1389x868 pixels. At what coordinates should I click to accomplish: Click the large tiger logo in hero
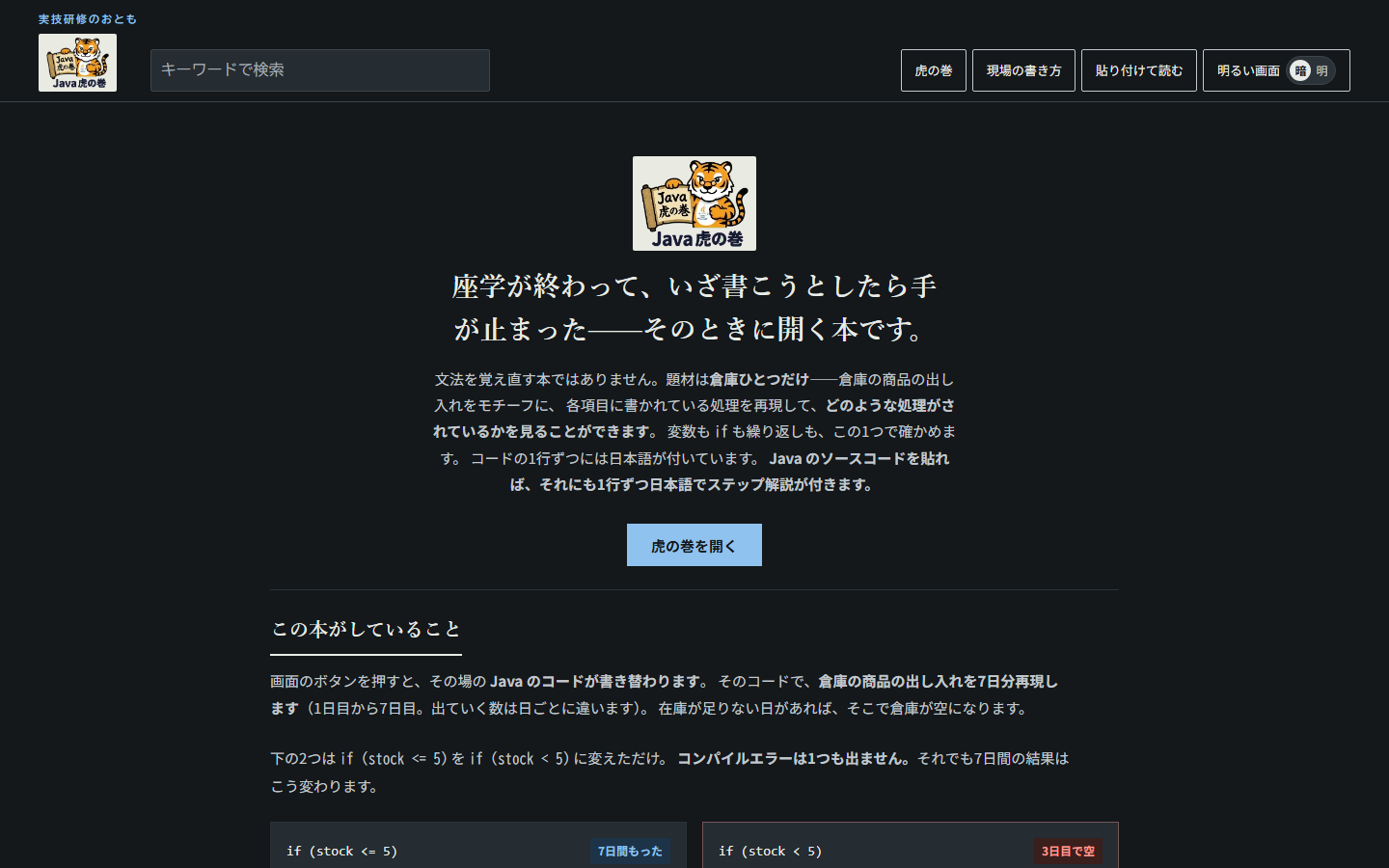click(694, 203)
